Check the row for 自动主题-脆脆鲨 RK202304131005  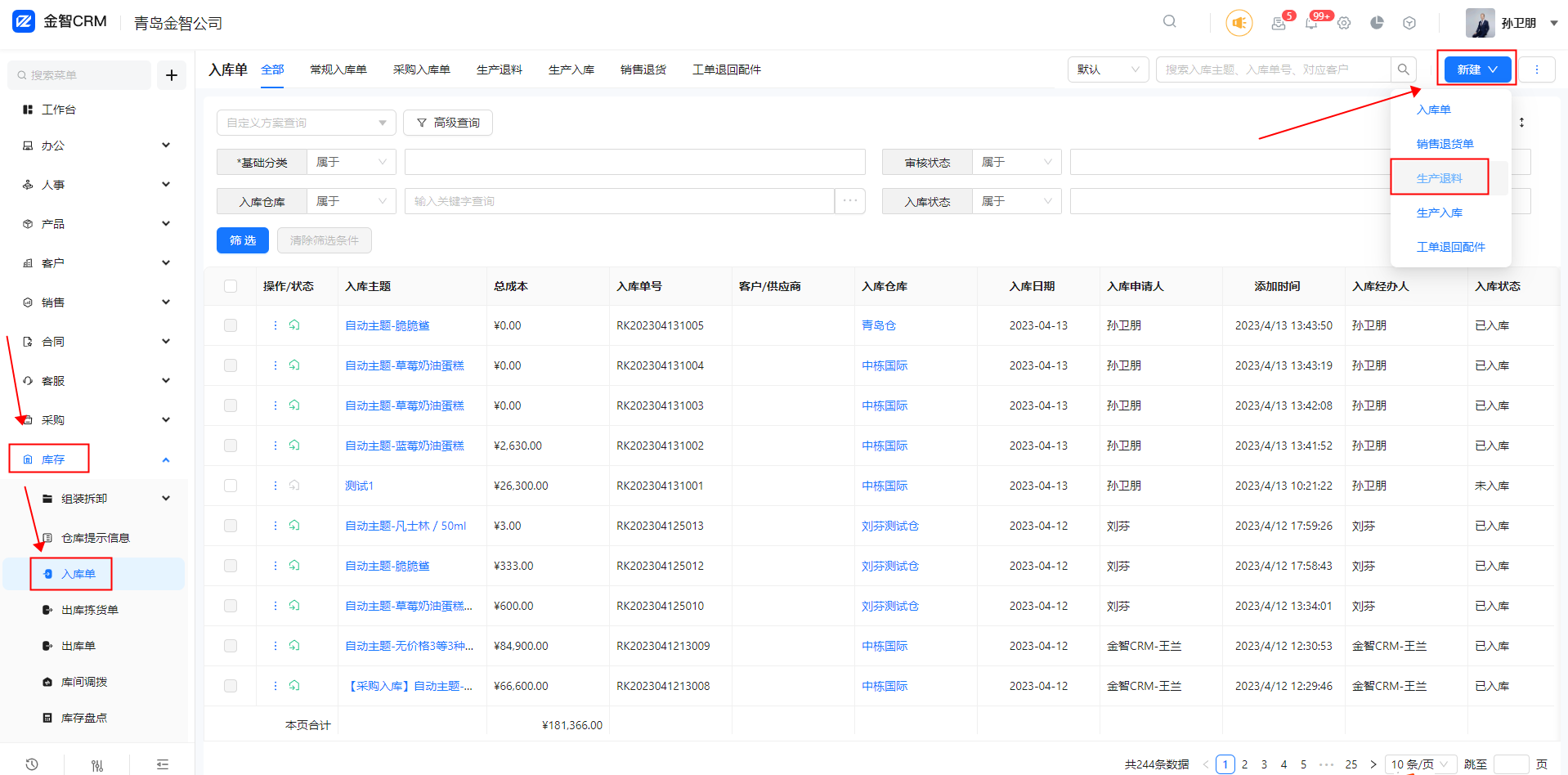(x=231, y=325)
